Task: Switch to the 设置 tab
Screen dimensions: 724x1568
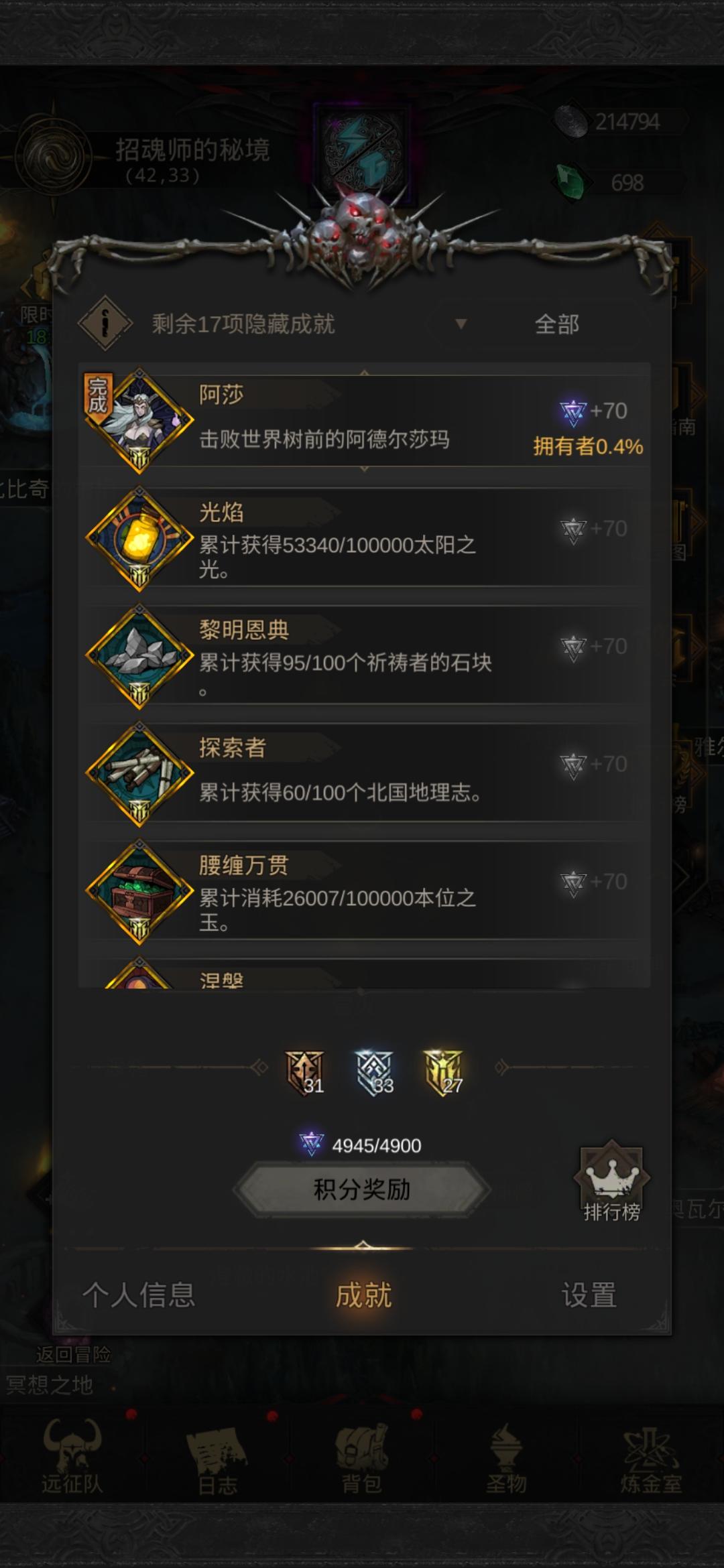Action: click(589, 1295)
